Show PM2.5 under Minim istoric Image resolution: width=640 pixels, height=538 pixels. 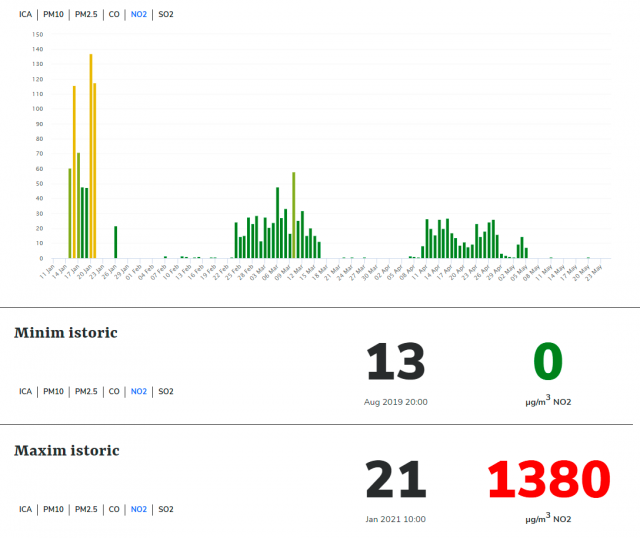click(87, 392)
